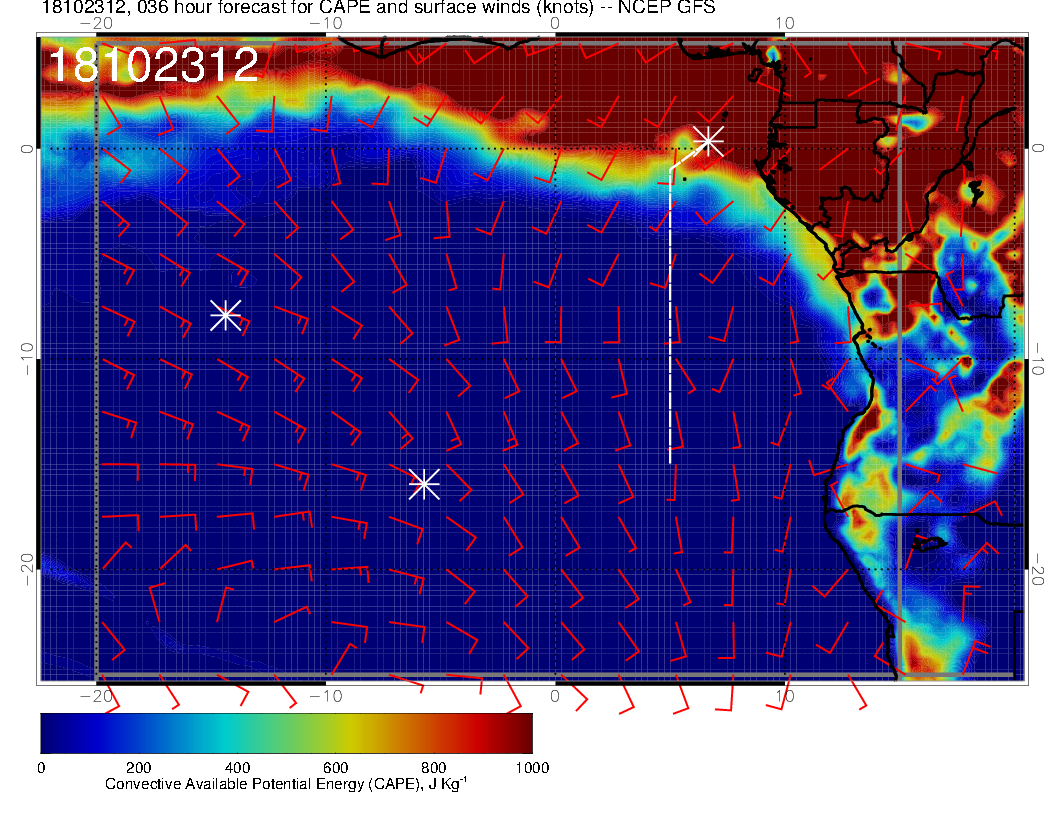Image resolution: width=1056 pixels, height=816 pixels.
Task: Click the 1000 tick label under the colorbar
Action: pos(532,768)
